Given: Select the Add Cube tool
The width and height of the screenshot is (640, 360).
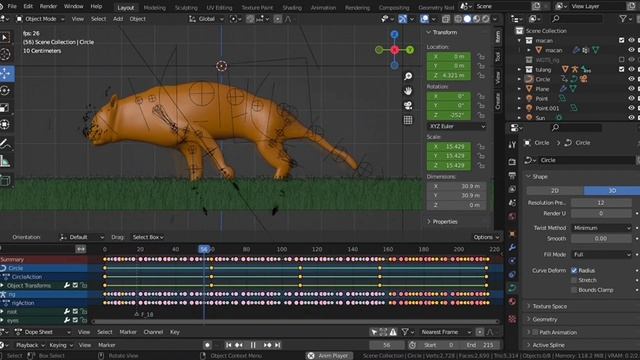Looking at the screenshot, I should coord(6,180).
